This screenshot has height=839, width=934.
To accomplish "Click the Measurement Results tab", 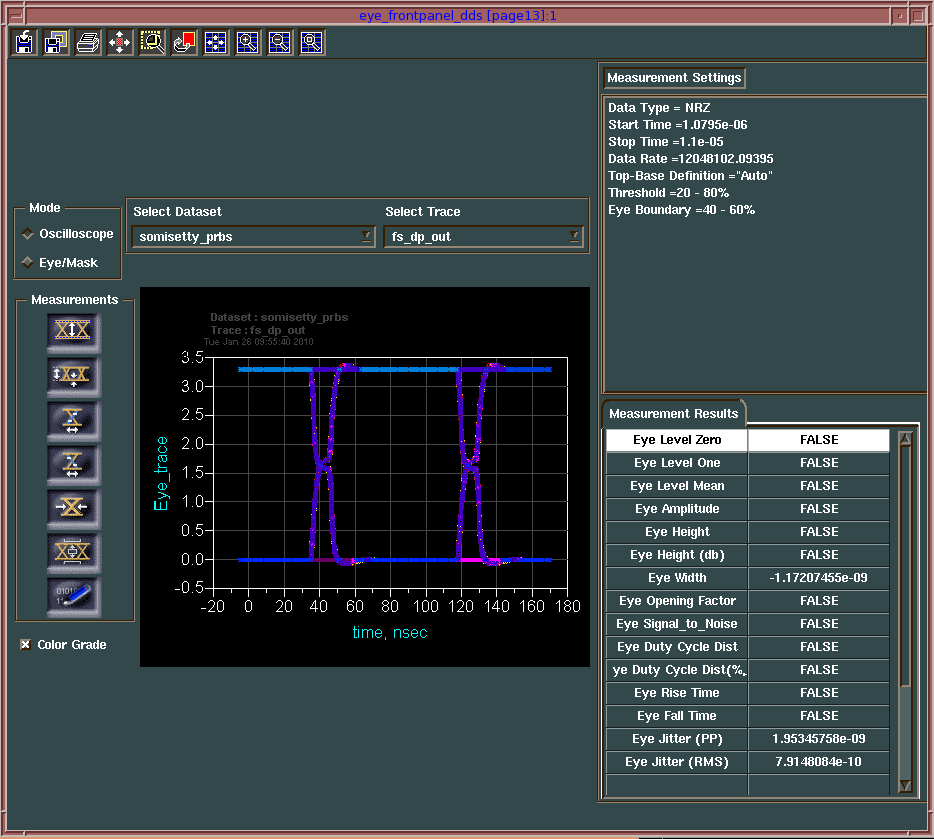I will coord(674,413).
